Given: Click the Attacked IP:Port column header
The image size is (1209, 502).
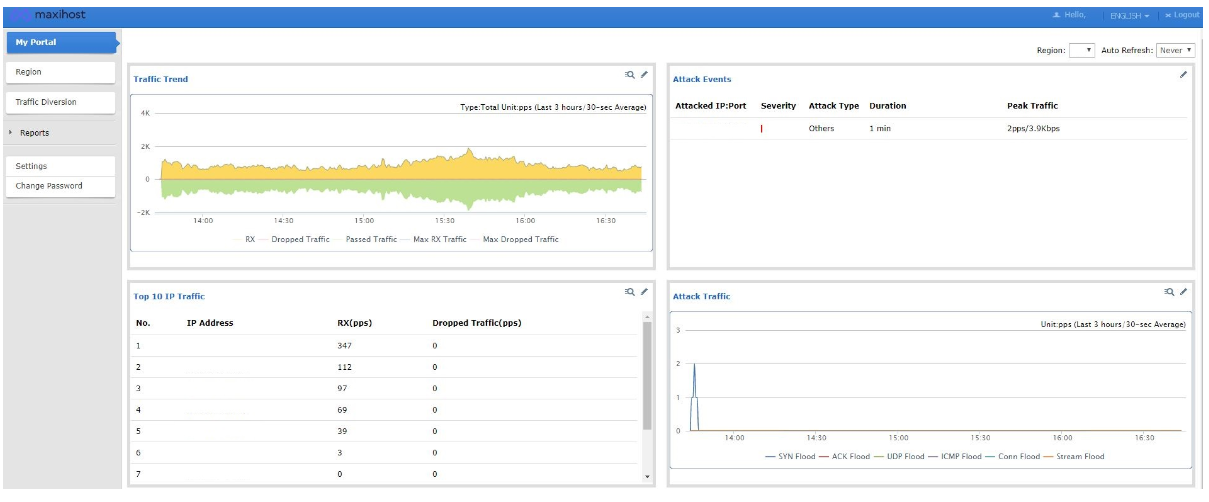Looking at the screenshot, I should tap(711, 106).
